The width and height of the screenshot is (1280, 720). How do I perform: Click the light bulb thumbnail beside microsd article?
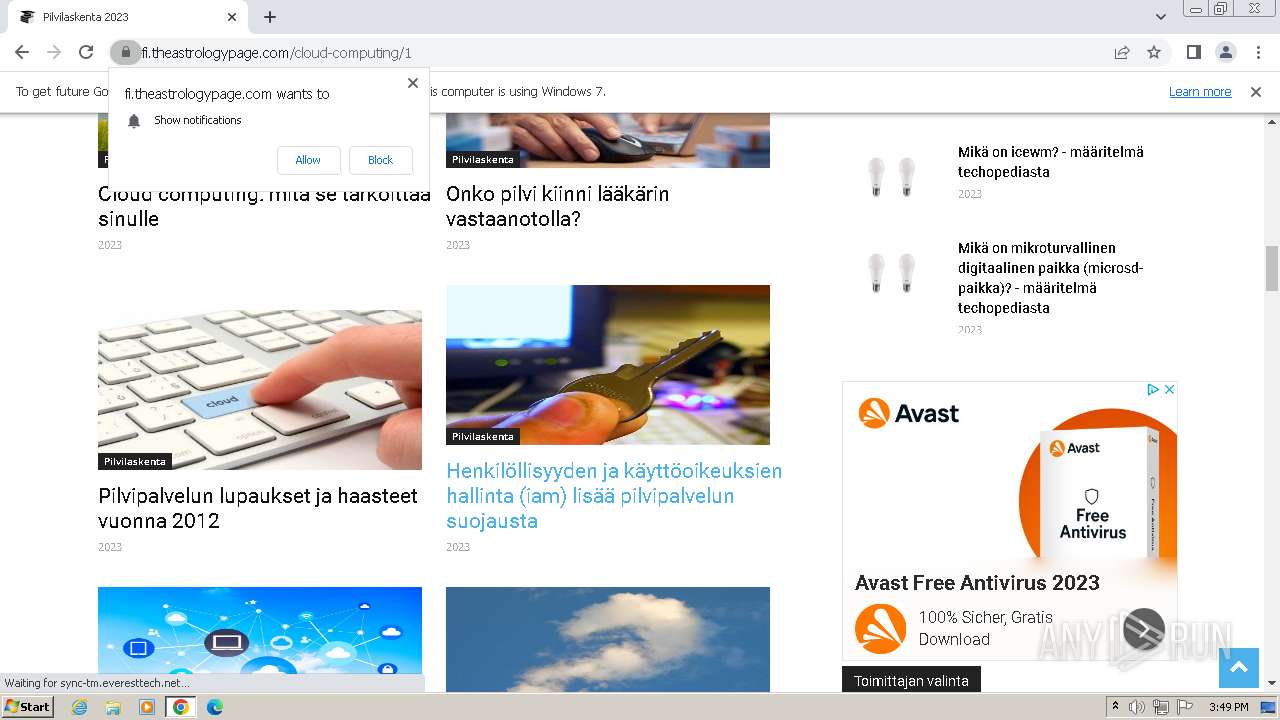pos(891,272)
